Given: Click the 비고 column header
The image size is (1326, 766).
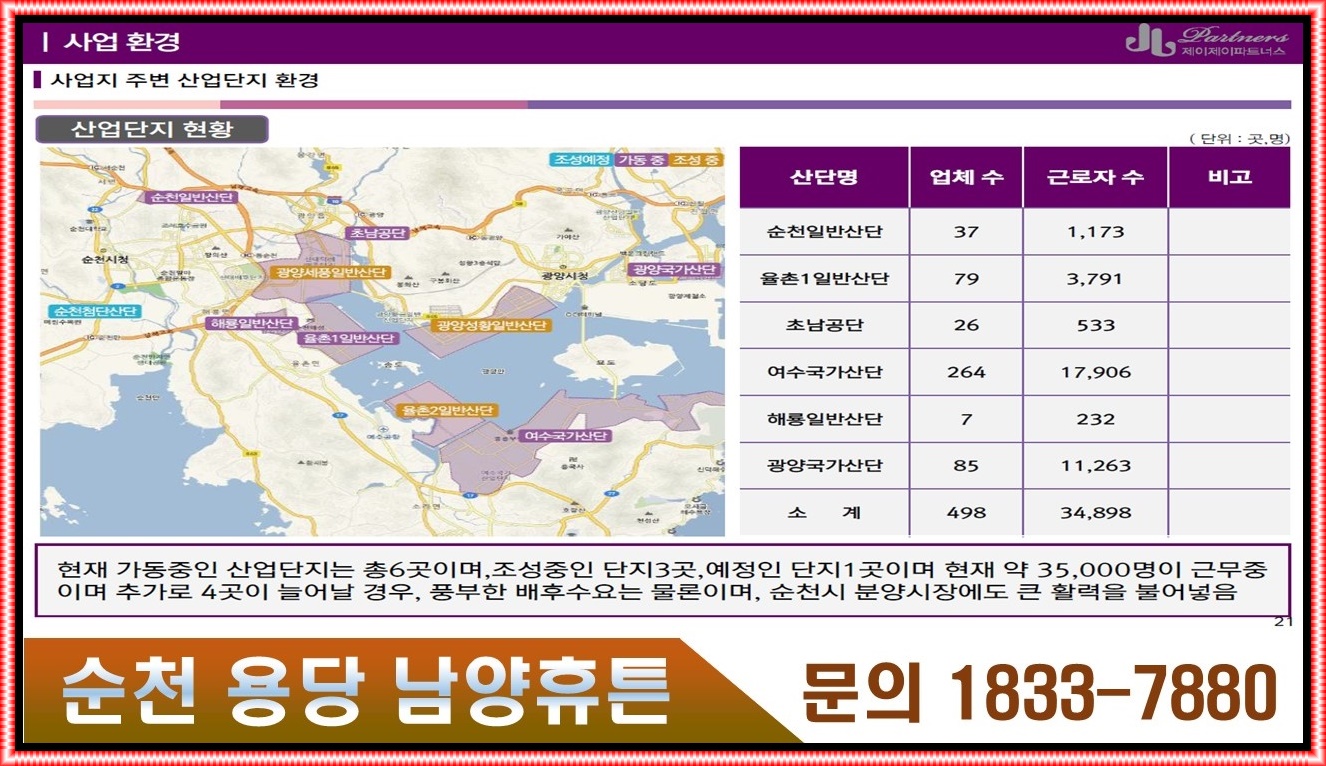Looking at the screenshot, I should coord(1230,177).
